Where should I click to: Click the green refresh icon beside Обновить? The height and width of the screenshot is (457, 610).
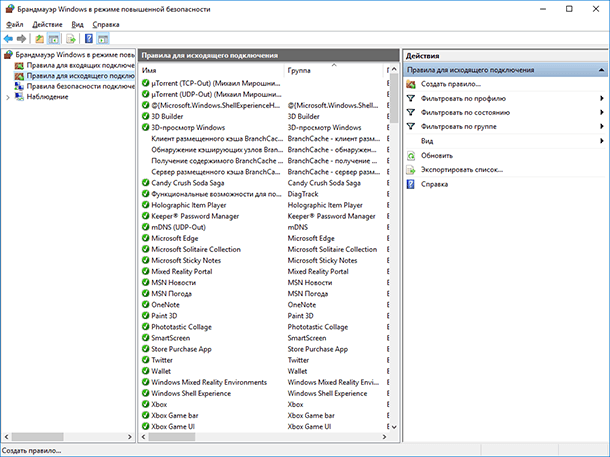411,156
